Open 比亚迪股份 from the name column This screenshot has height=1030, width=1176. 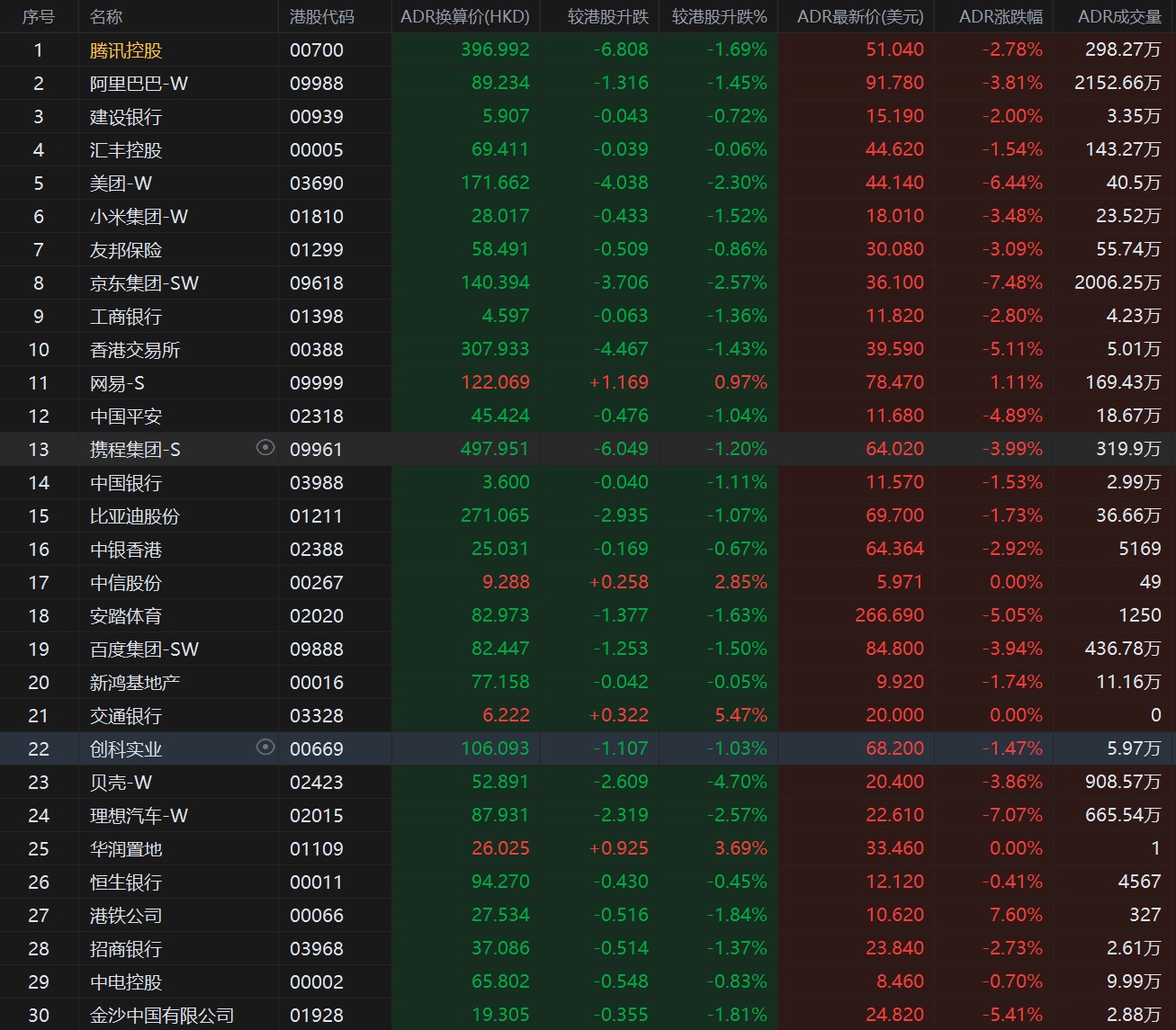135,516
